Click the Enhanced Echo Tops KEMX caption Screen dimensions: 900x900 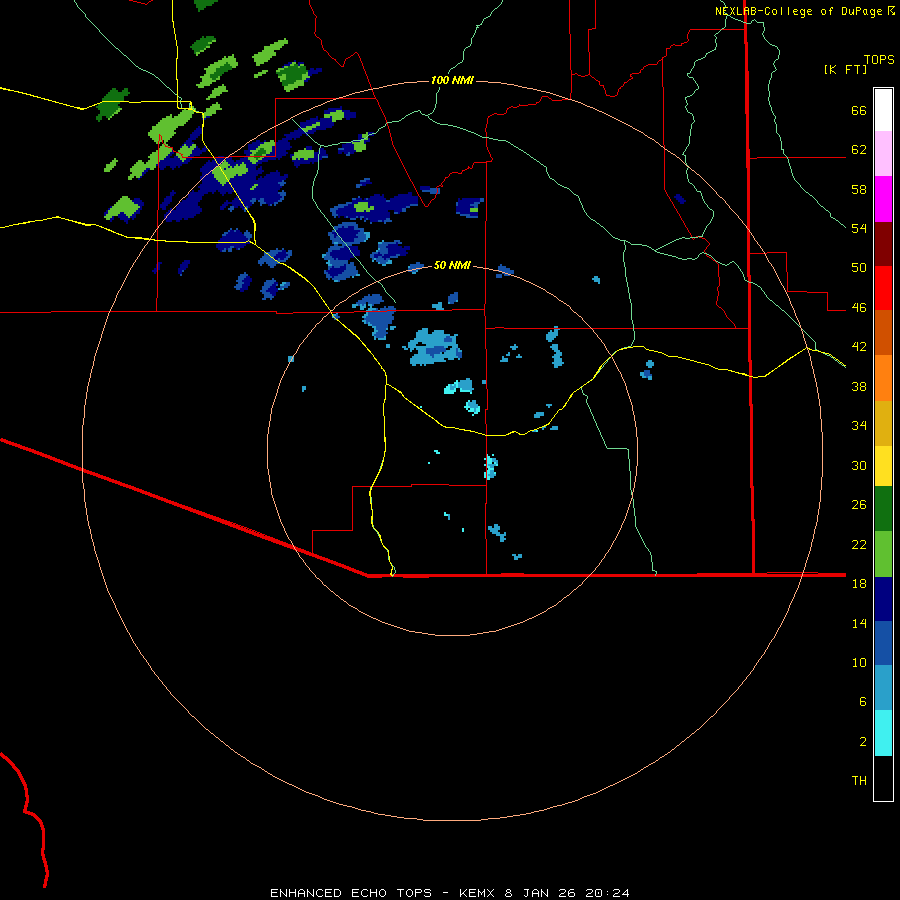[450, 893]
